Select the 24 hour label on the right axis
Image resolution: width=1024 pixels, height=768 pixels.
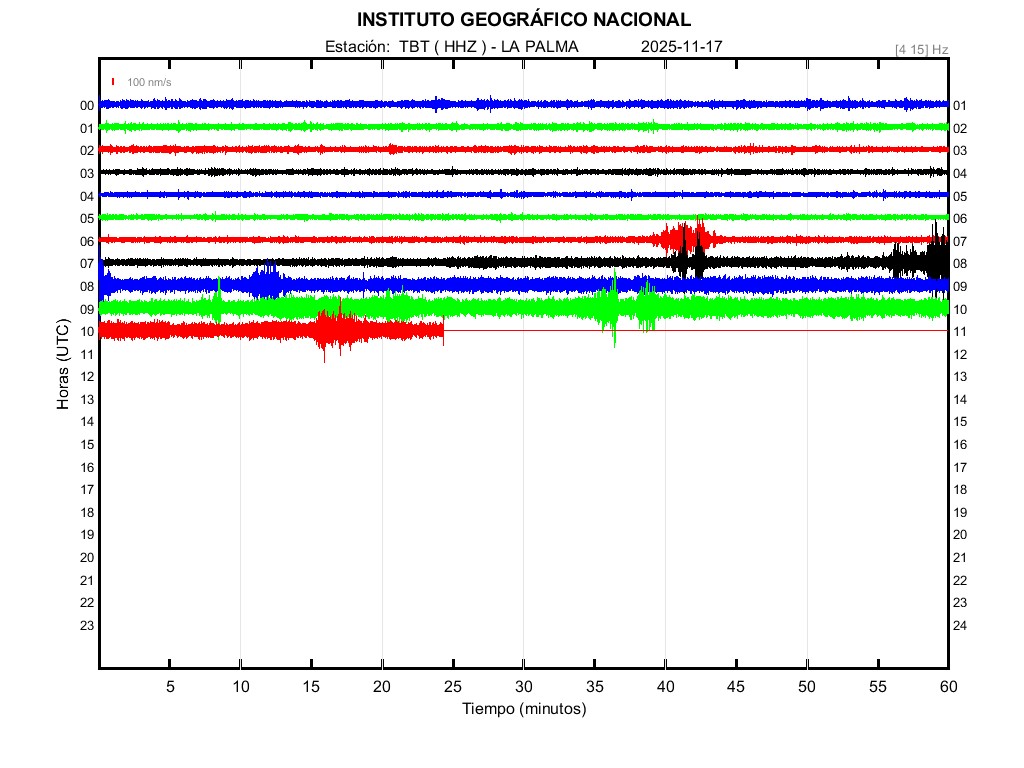pos(960,626)
